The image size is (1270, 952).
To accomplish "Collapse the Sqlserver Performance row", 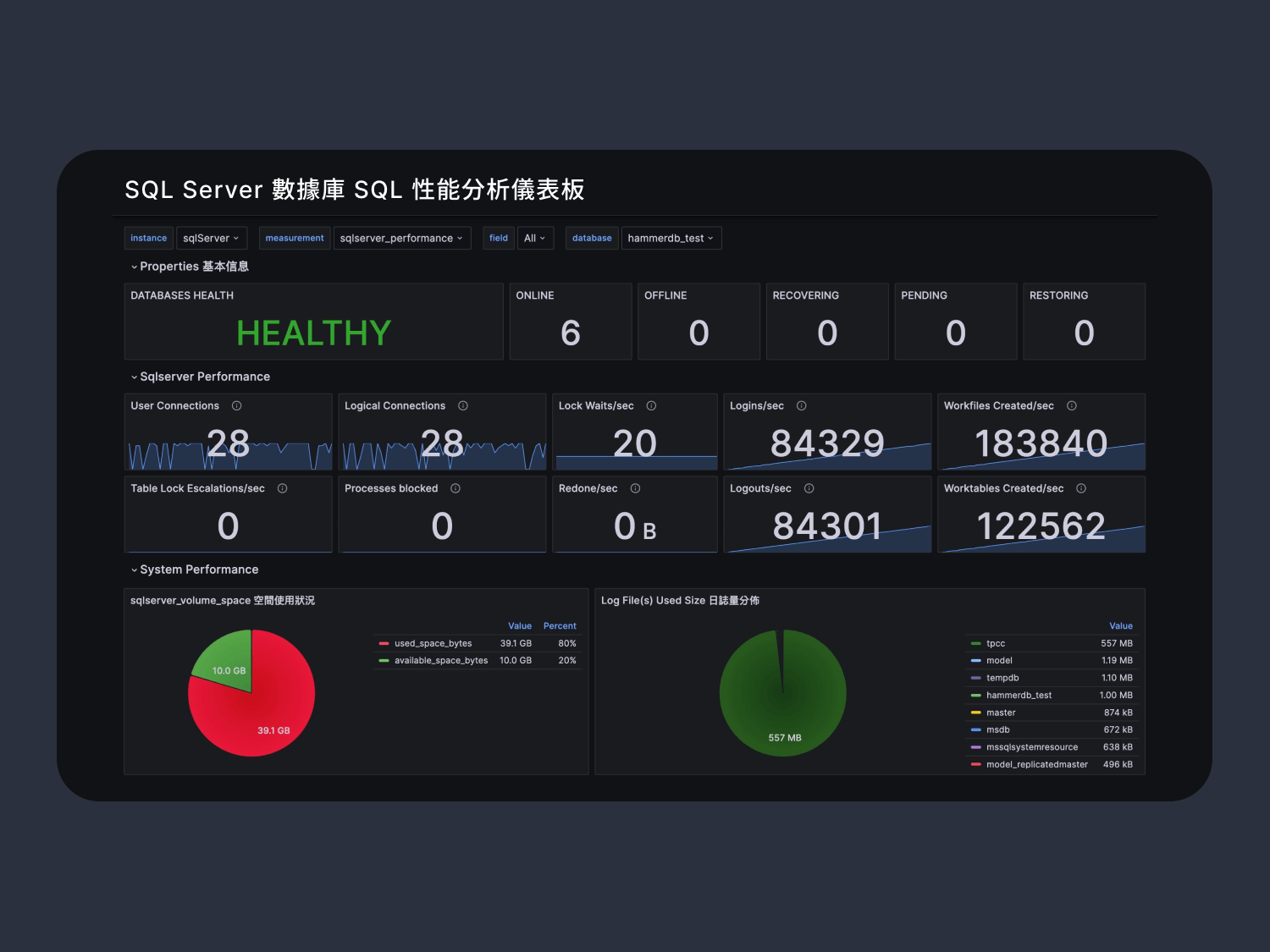I will click(204, 377).
